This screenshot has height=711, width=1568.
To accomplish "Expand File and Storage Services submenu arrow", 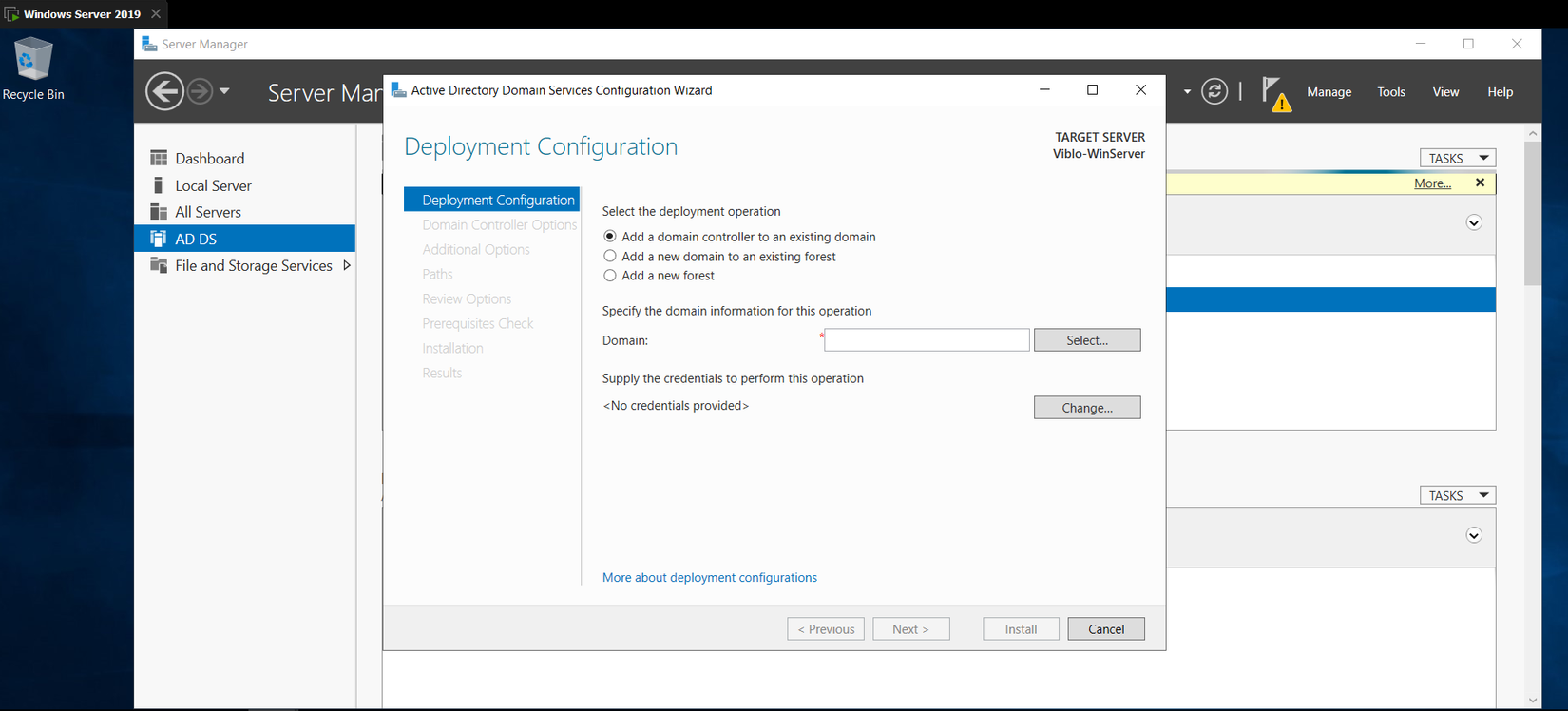I will 347,265.
